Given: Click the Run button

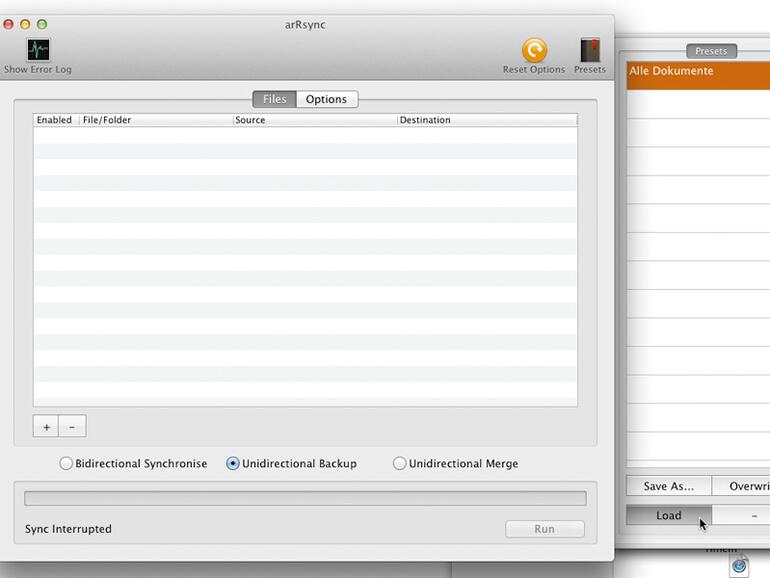Looking at the screenshot, I should [545, 529].
